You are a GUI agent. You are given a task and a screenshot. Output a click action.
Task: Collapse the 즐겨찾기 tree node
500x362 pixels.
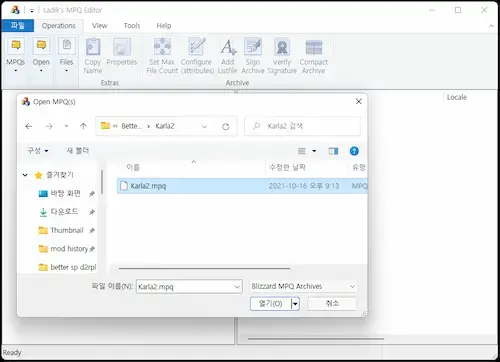tap(25, 175)
